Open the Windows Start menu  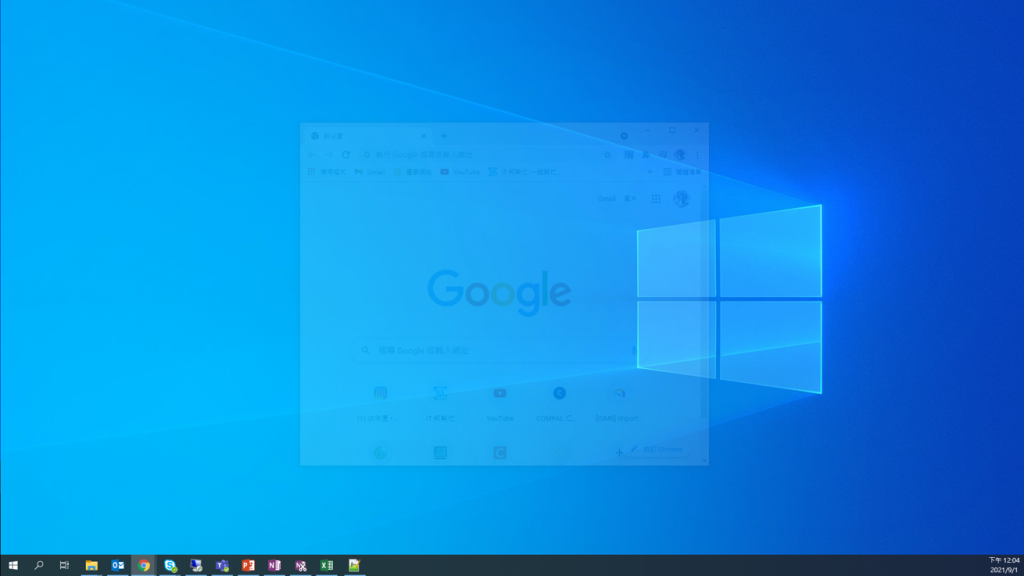[13, 566]
